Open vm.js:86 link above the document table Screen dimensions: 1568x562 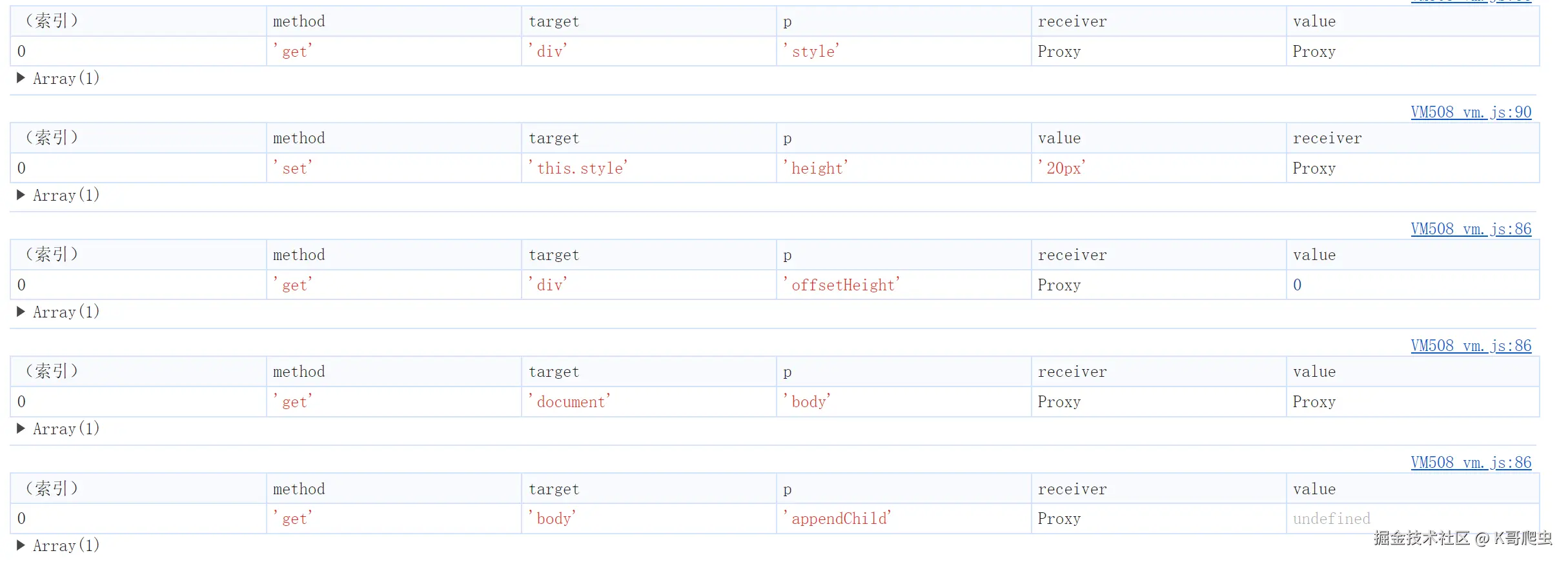tap(1471, 346)
